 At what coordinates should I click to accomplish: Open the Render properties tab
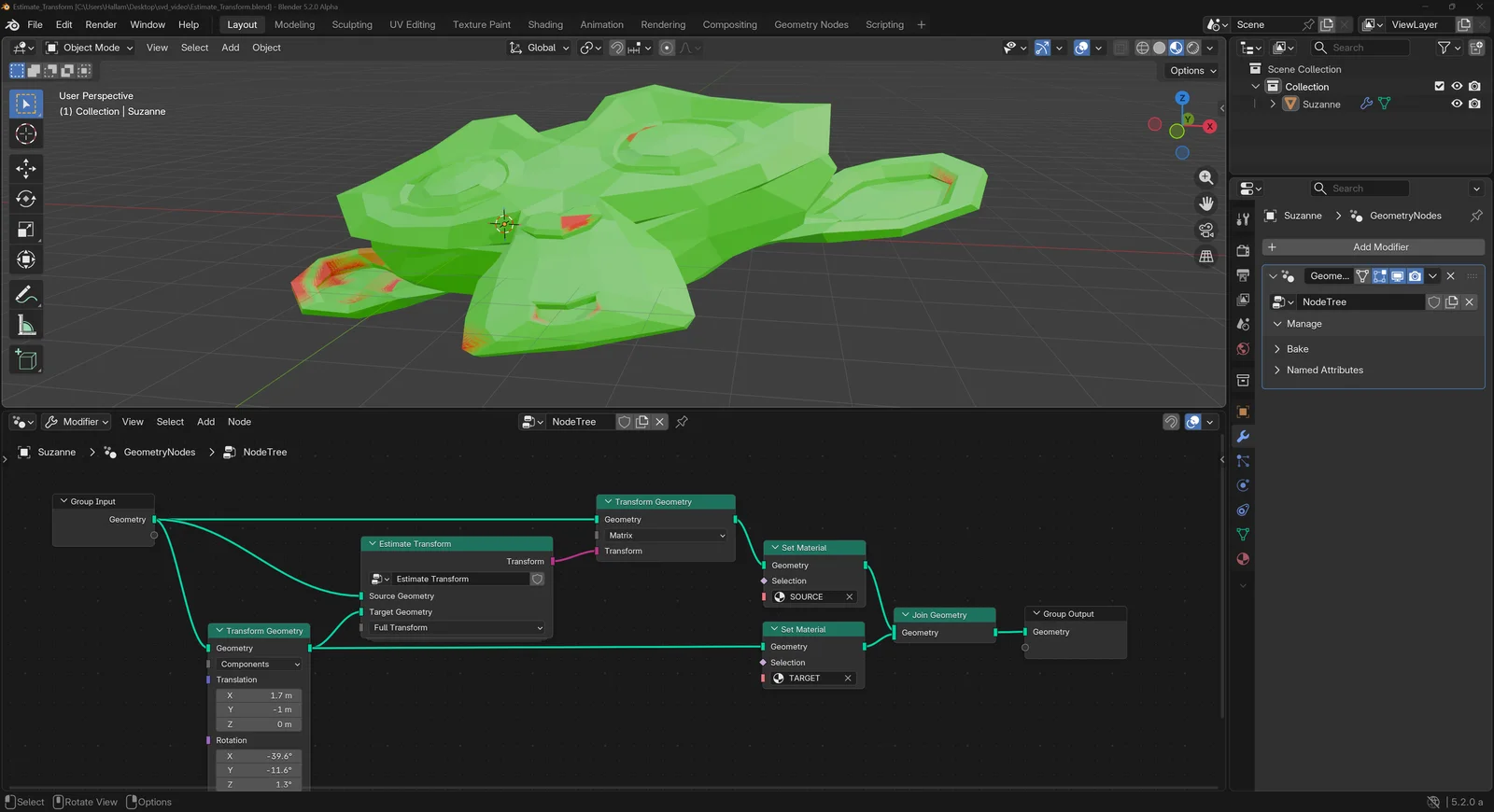coord(1243,251)
